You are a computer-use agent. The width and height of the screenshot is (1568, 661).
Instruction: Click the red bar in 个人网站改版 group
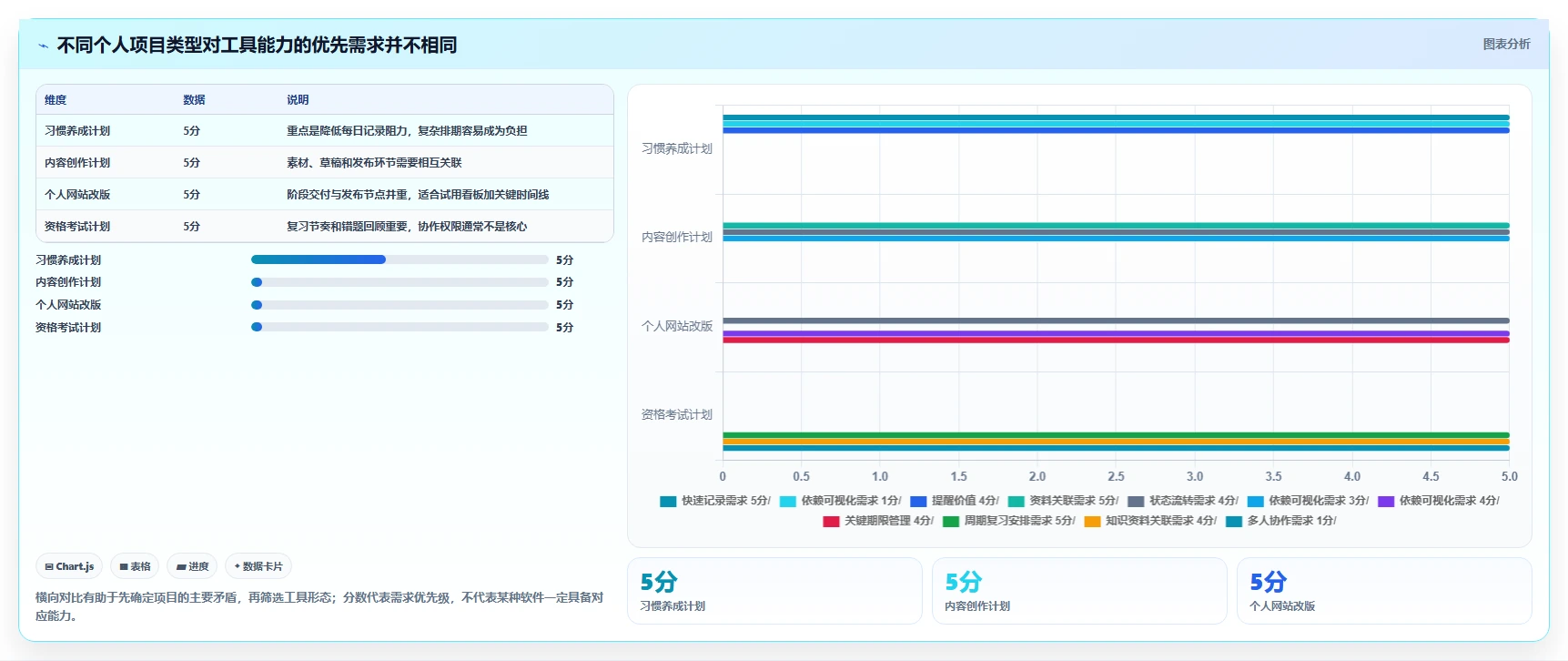tap(1116, 341)
